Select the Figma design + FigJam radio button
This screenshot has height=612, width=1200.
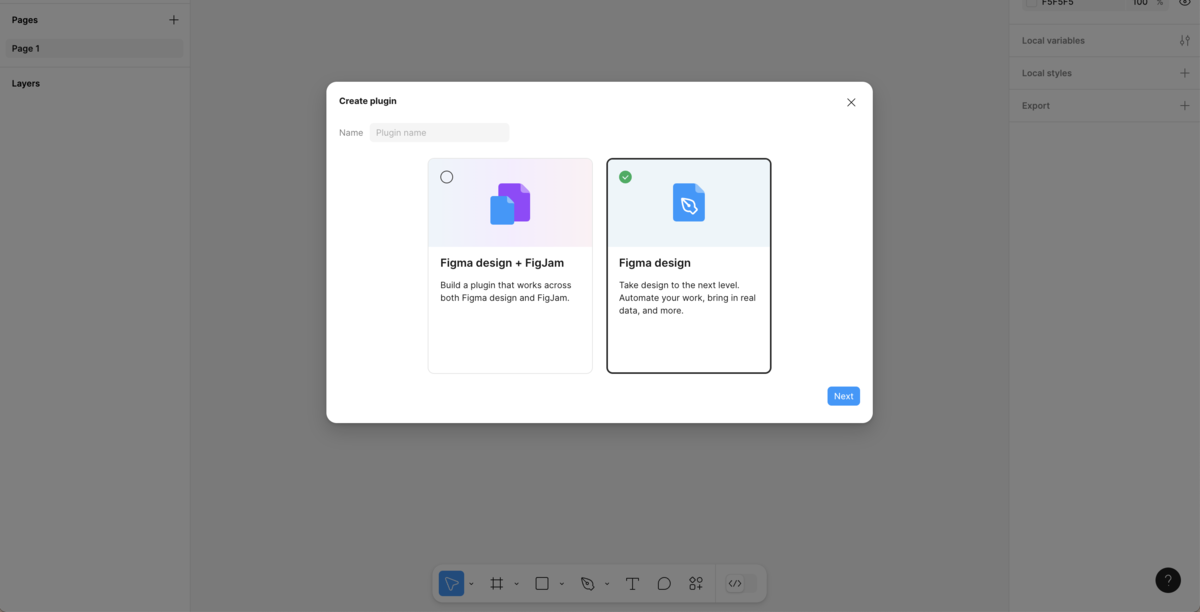[447, 177]
